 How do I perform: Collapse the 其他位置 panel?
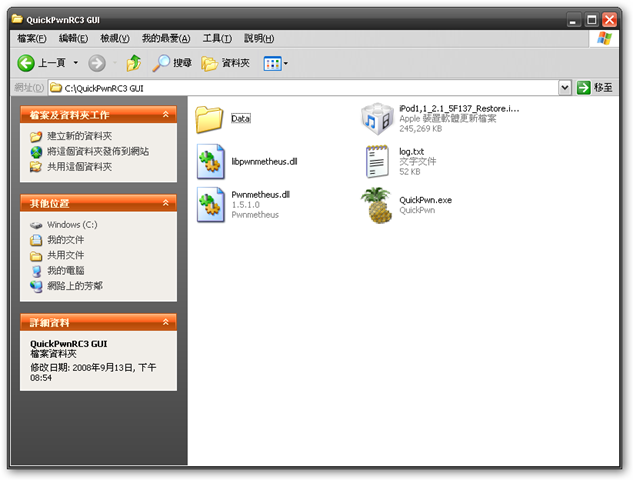point(166,203)
